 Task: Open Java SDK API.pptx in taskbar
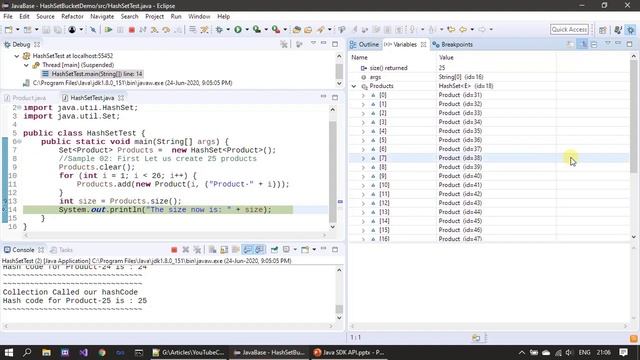(x=349, y=352)
